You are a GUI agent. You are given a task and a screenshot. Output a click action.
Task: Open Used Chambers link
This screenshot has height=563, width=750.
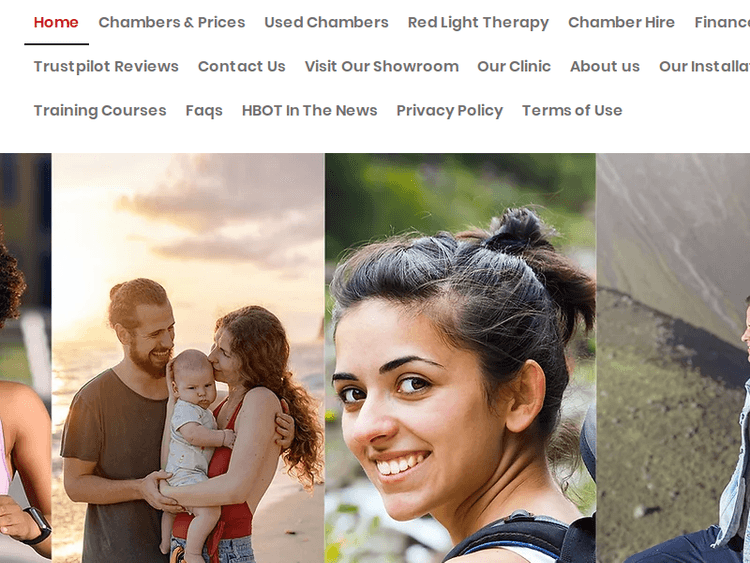tap(326, 22)
